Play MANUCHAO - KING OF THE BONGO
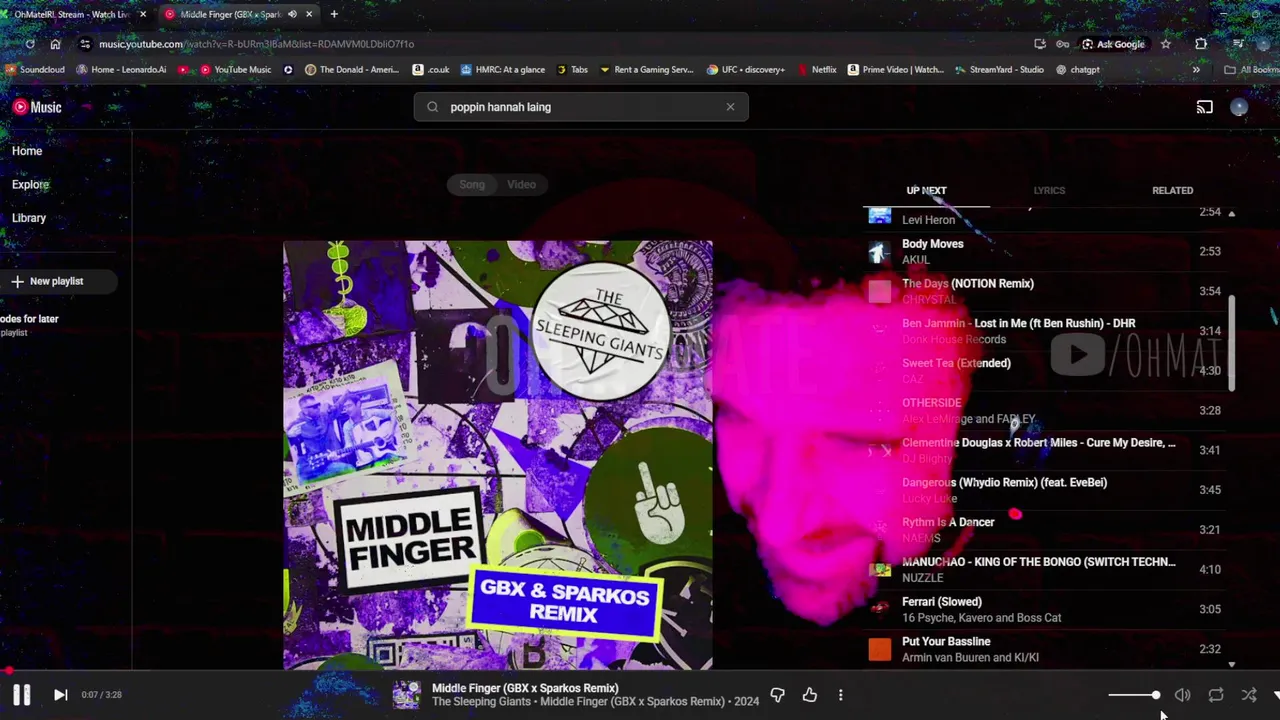This screenshot has height=720, width=1280. [x=1046, y=570]
